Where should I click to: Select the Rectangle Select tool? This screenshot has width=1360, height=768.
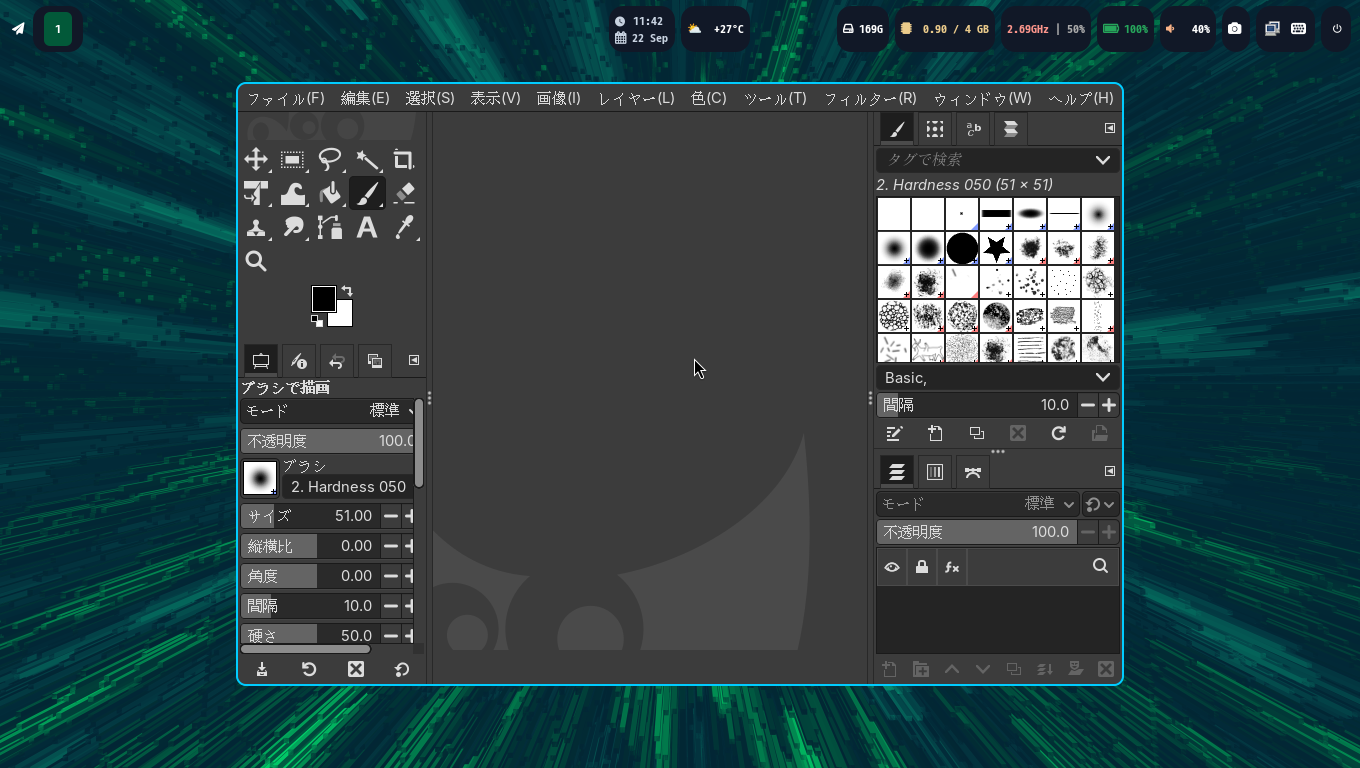click(x=292, y=160)
